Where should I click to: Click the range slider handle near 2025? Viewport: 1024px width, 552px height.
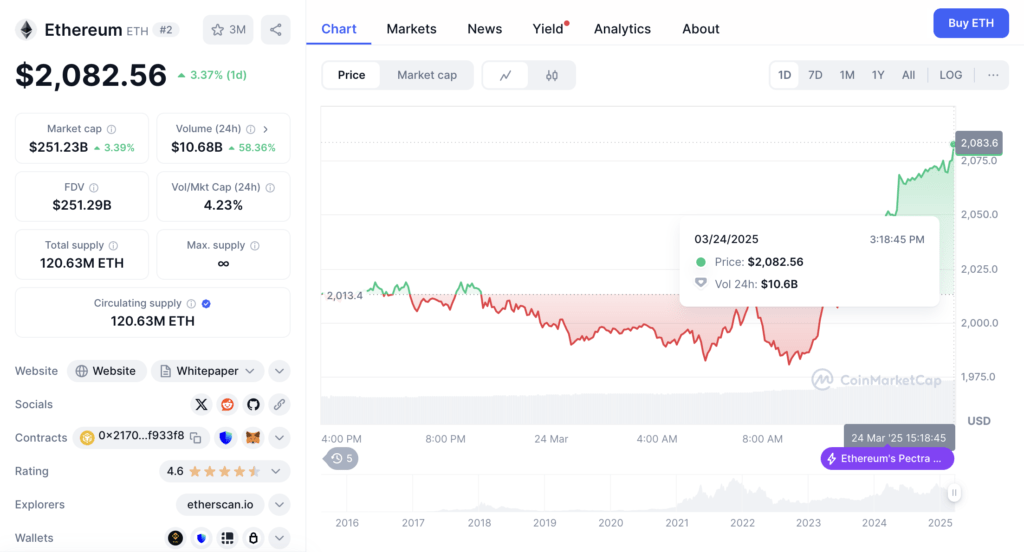point(954,493)
